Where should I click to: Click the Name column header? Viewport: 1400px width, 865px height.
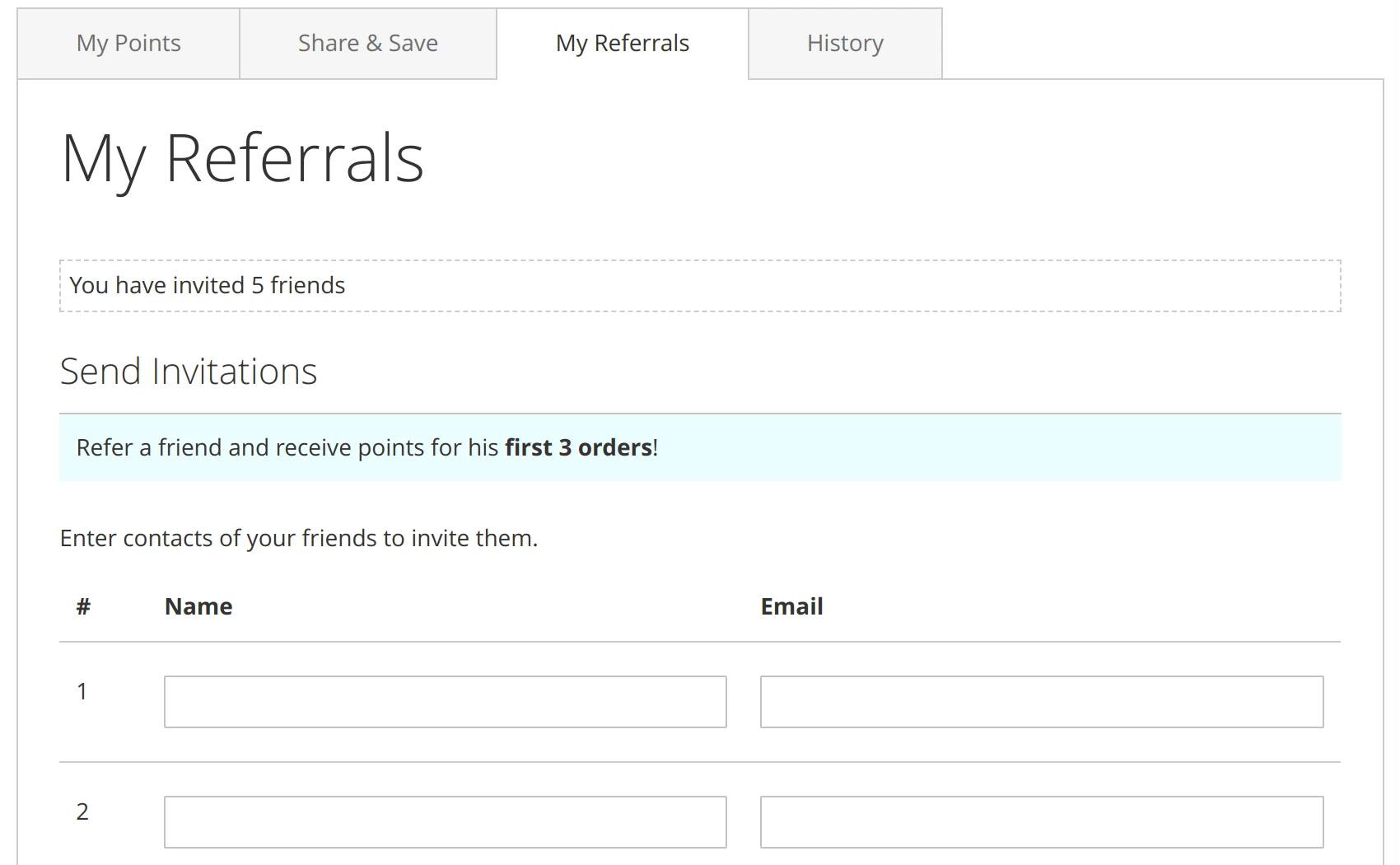coord(198,605)
